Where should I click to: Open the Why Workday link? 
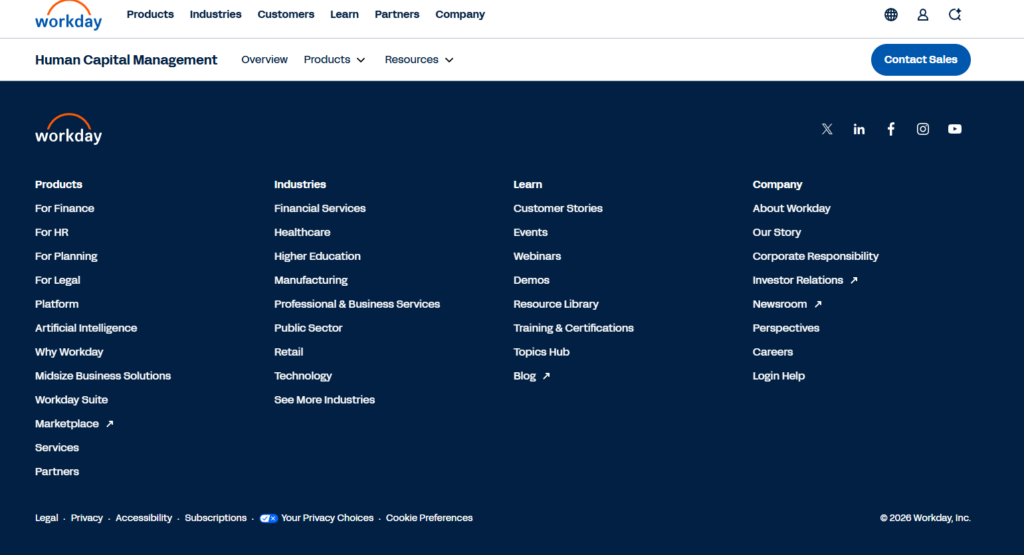pyautogui.click(x=69, y=352)
